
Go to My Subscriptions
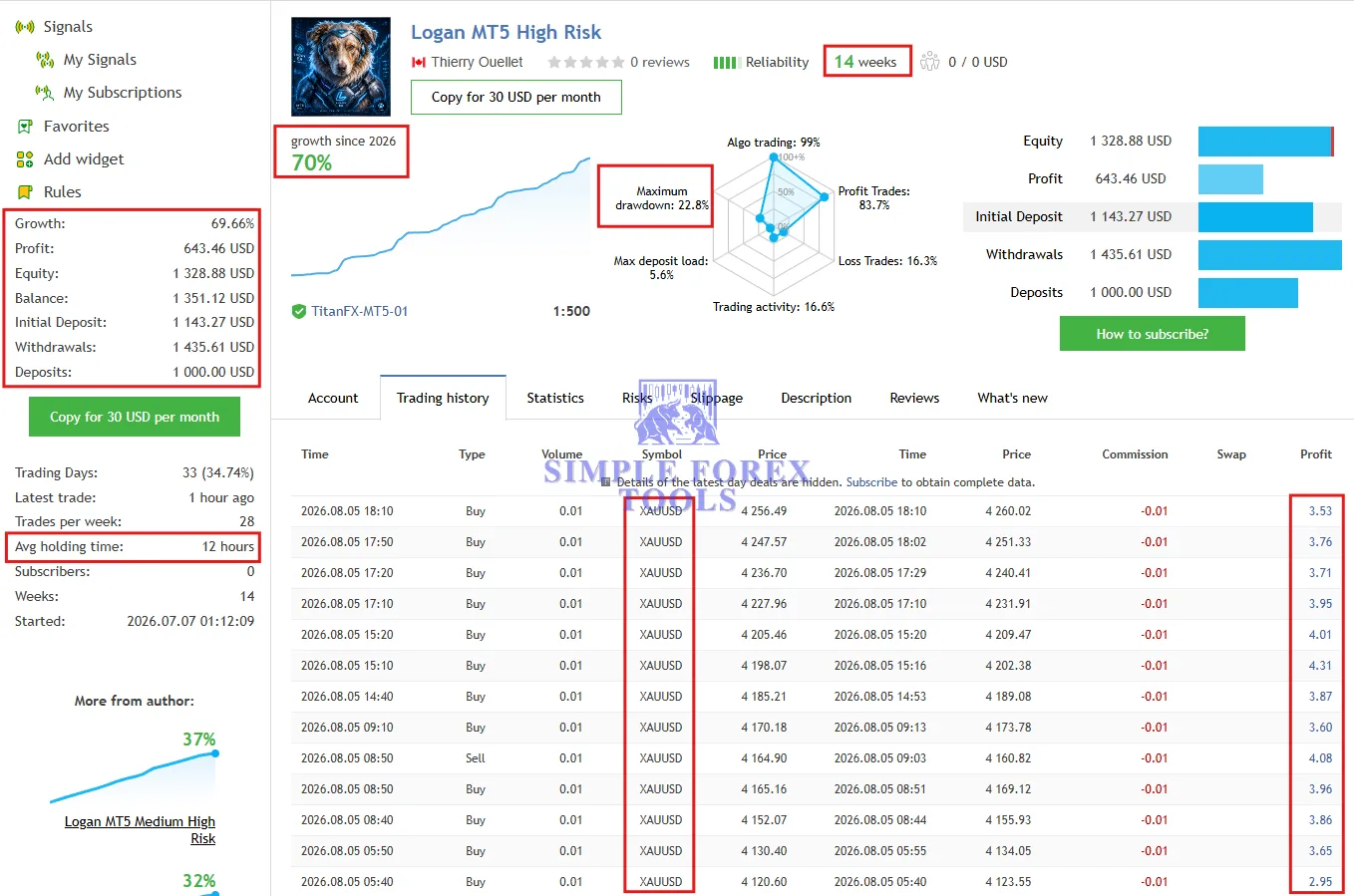(123, 93)
